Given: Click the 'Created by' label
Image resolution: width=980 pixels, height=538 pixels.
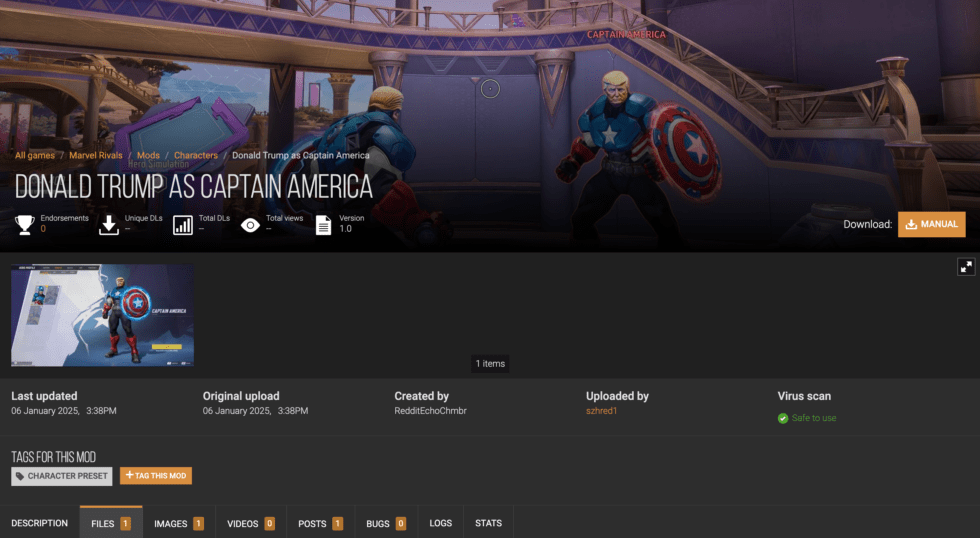Looking at the screenshot, I should 422,396.
